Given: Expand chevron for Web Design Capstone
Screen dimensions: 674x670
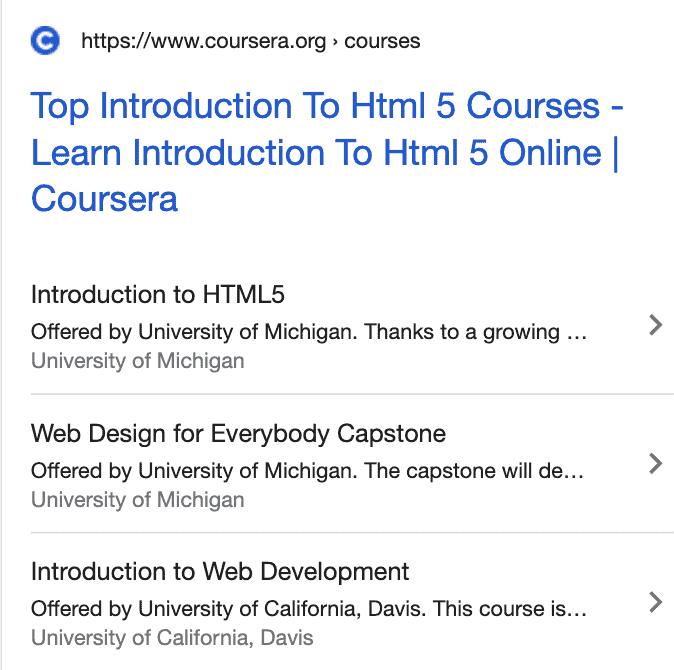Looking at the screenshot, I should coord(655,463).
